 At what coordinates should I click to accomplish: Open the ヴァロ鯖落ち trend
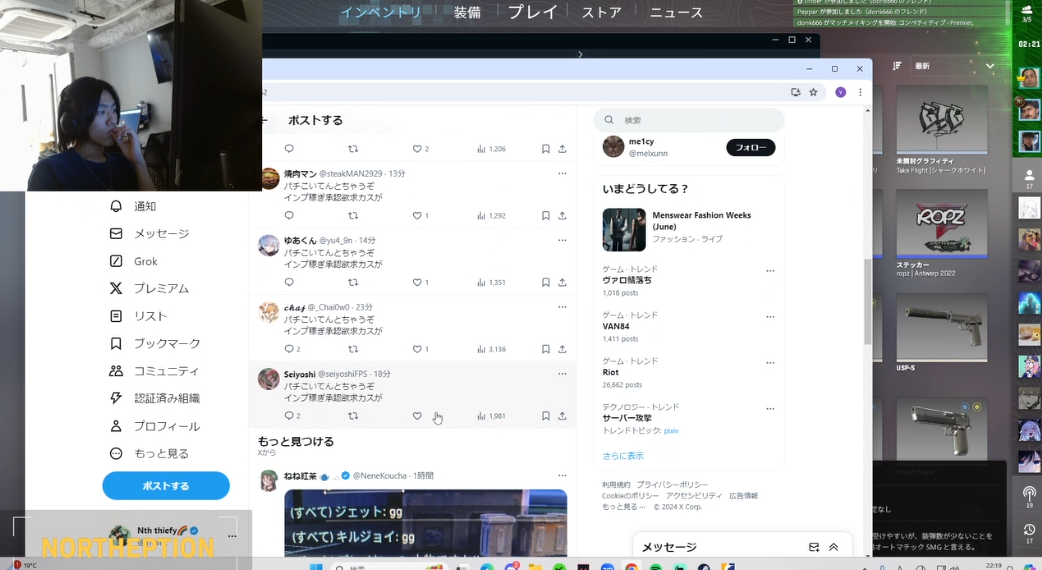[627, 280]
